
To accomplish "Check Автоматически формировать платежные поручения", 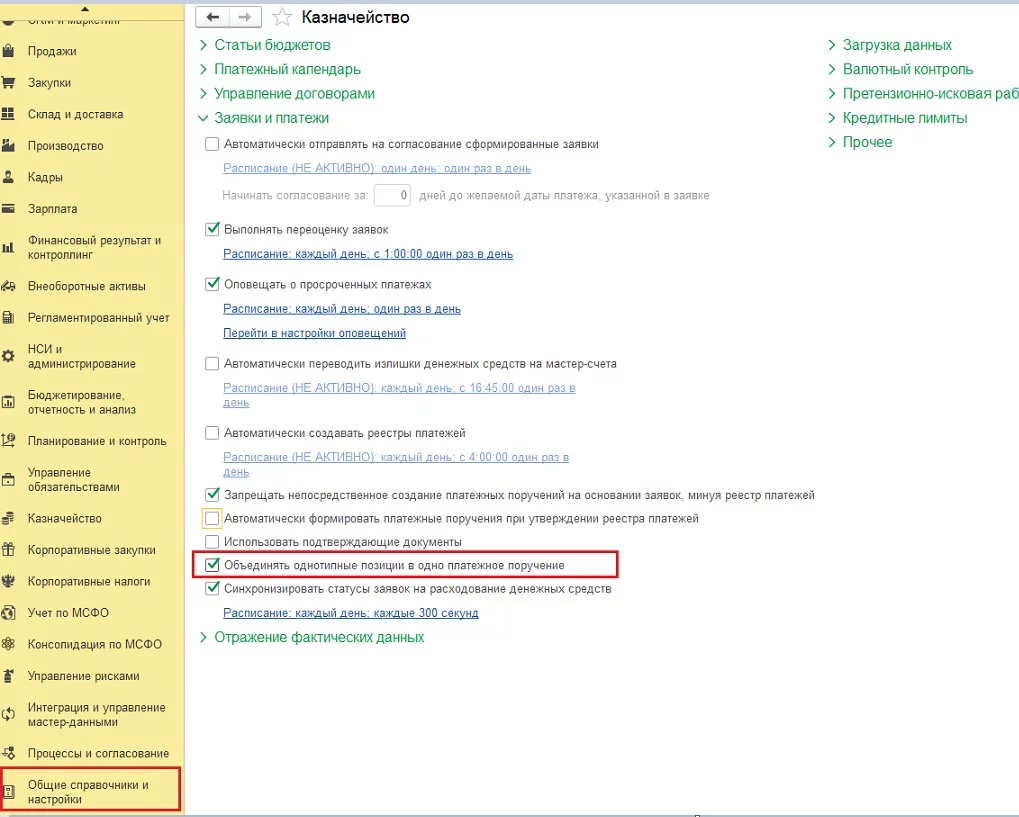I will click(x=212, y=518).
